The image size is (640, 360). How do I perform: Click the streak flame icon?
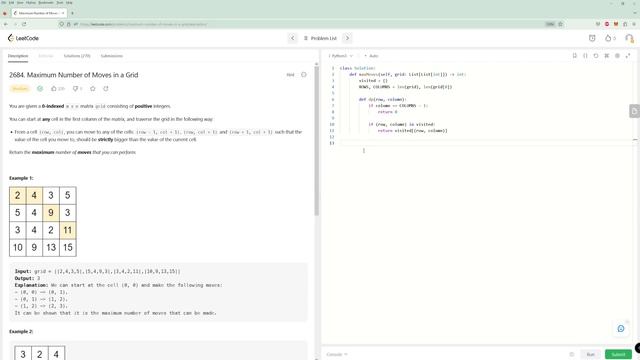tap(608, 38)
